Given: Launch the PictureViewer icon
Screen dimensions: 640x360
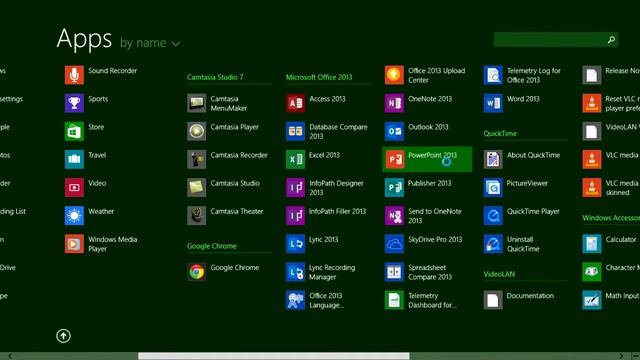Looking at the screenshot, I should (x=493, y=187).
